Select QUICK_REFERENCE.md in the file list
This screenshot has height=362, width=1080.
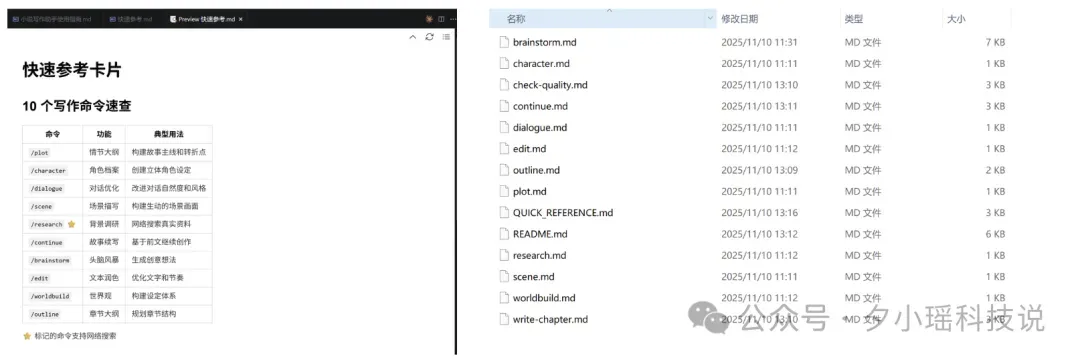point(563,213)
